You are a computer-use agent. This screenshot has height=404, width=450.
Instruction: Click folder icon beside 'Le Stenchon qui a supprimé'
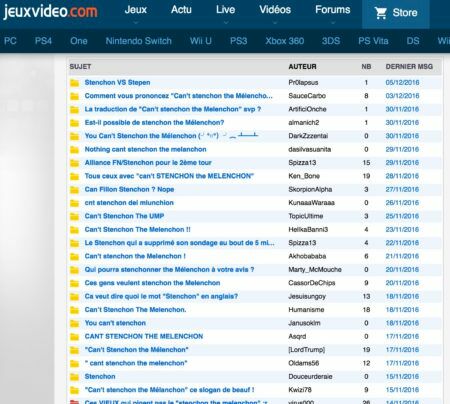pos(74,243)
